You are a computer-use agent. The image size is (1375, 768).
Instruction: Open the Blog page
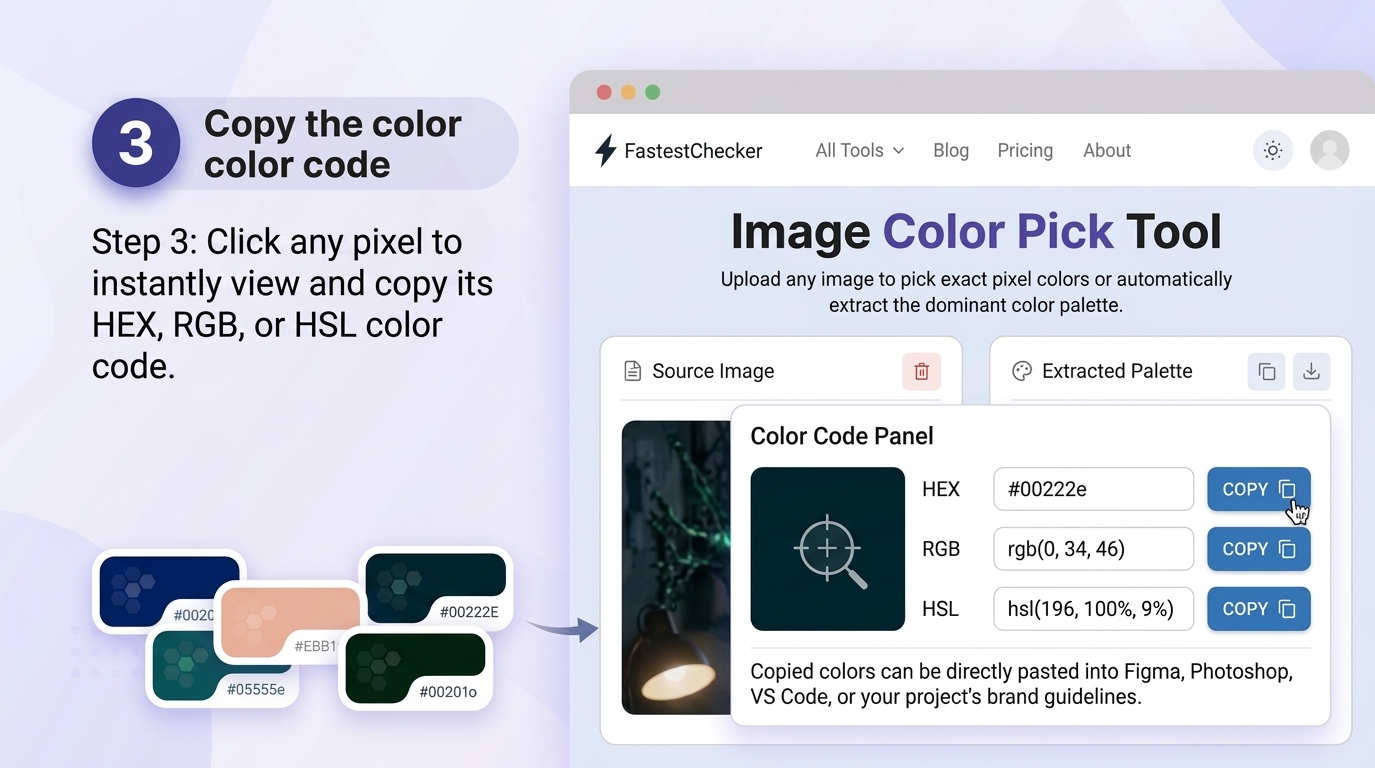pos(951,150)
